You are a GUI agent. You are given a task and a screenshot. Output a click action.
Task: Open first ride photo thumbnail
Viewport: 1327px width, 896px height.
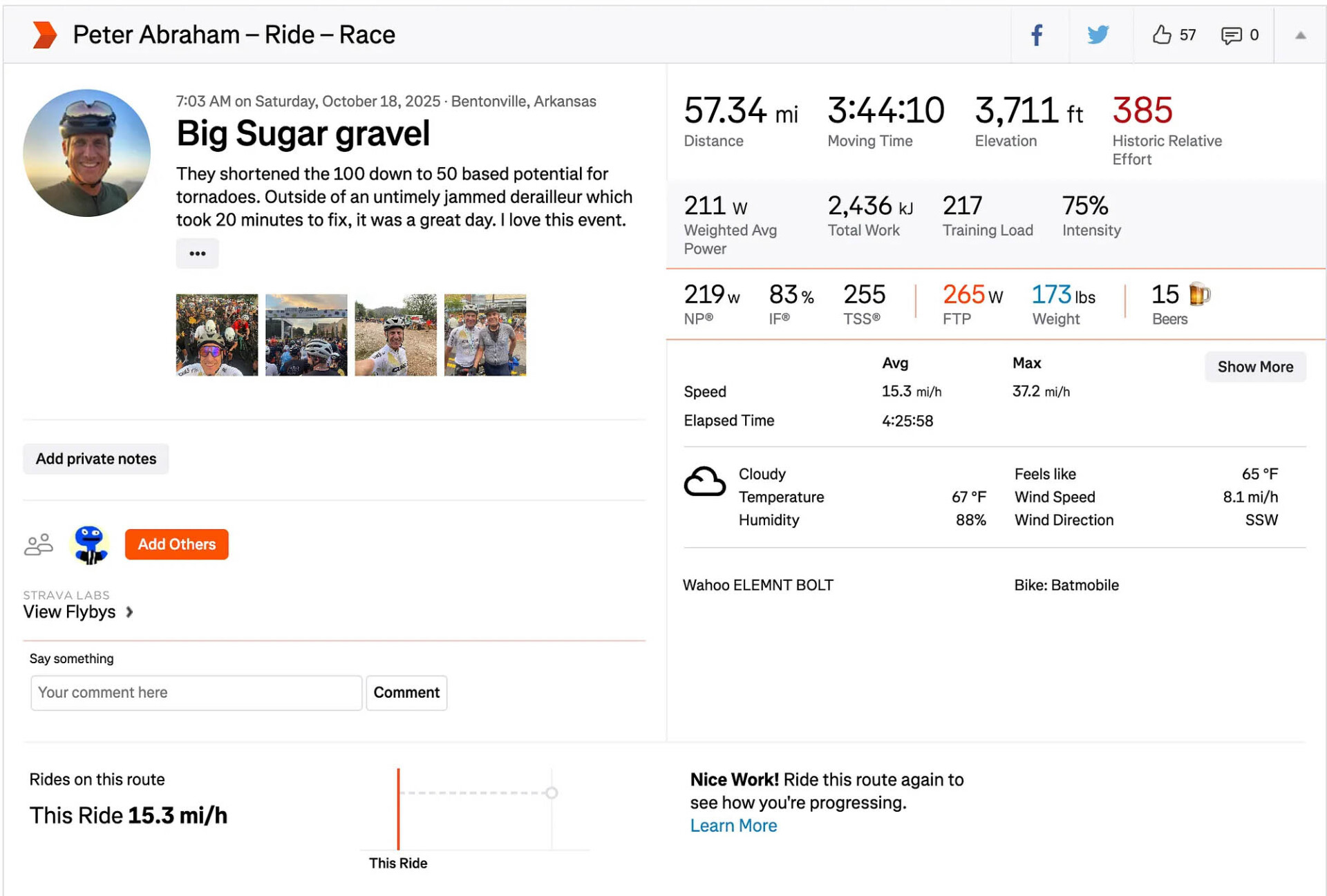217,335
